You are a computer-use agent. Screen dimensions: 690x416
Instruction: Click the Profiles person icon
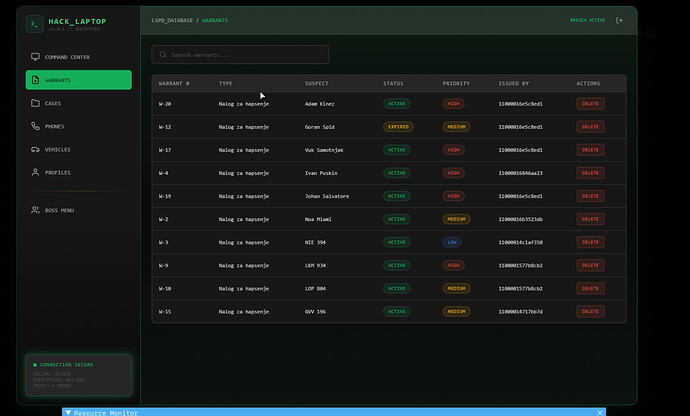point(35,172)
